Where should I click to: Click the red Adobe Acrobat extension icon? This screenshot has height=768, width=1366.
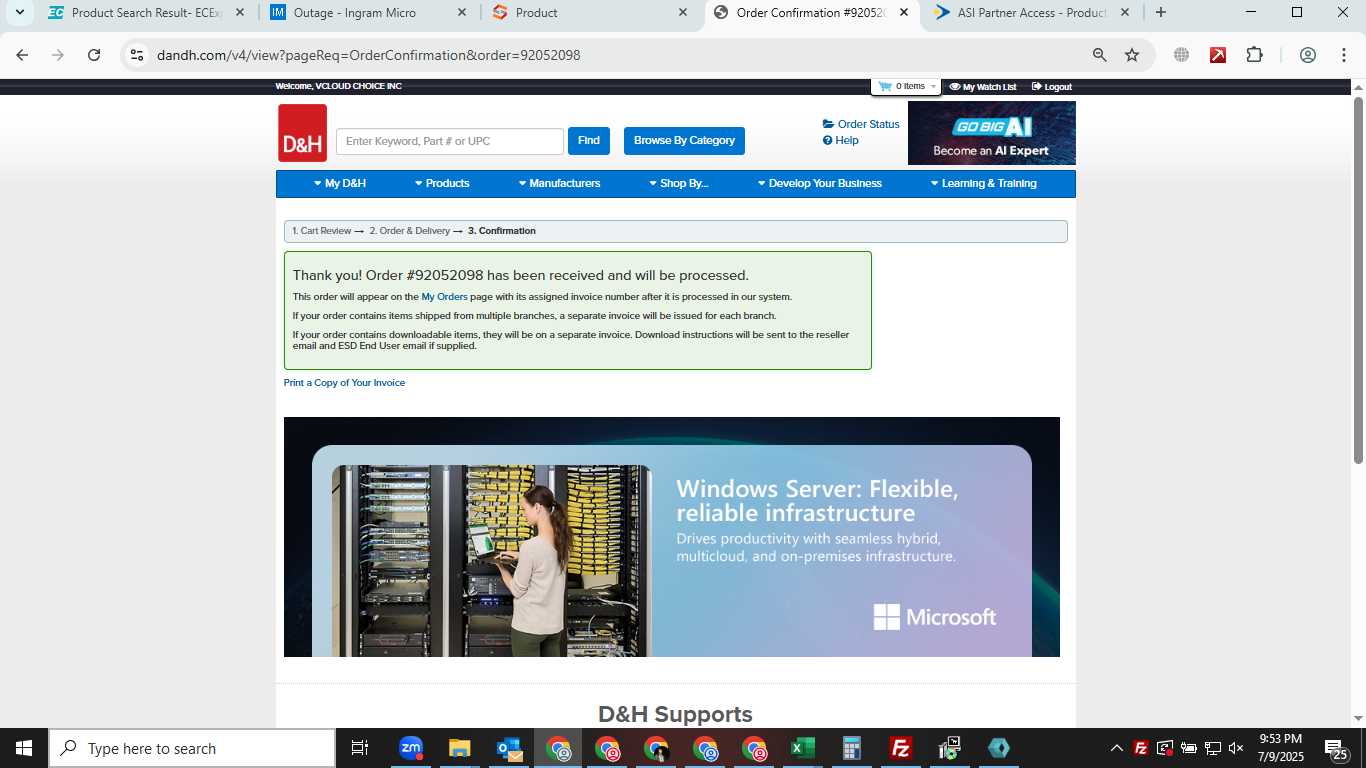coord(1218,55)
